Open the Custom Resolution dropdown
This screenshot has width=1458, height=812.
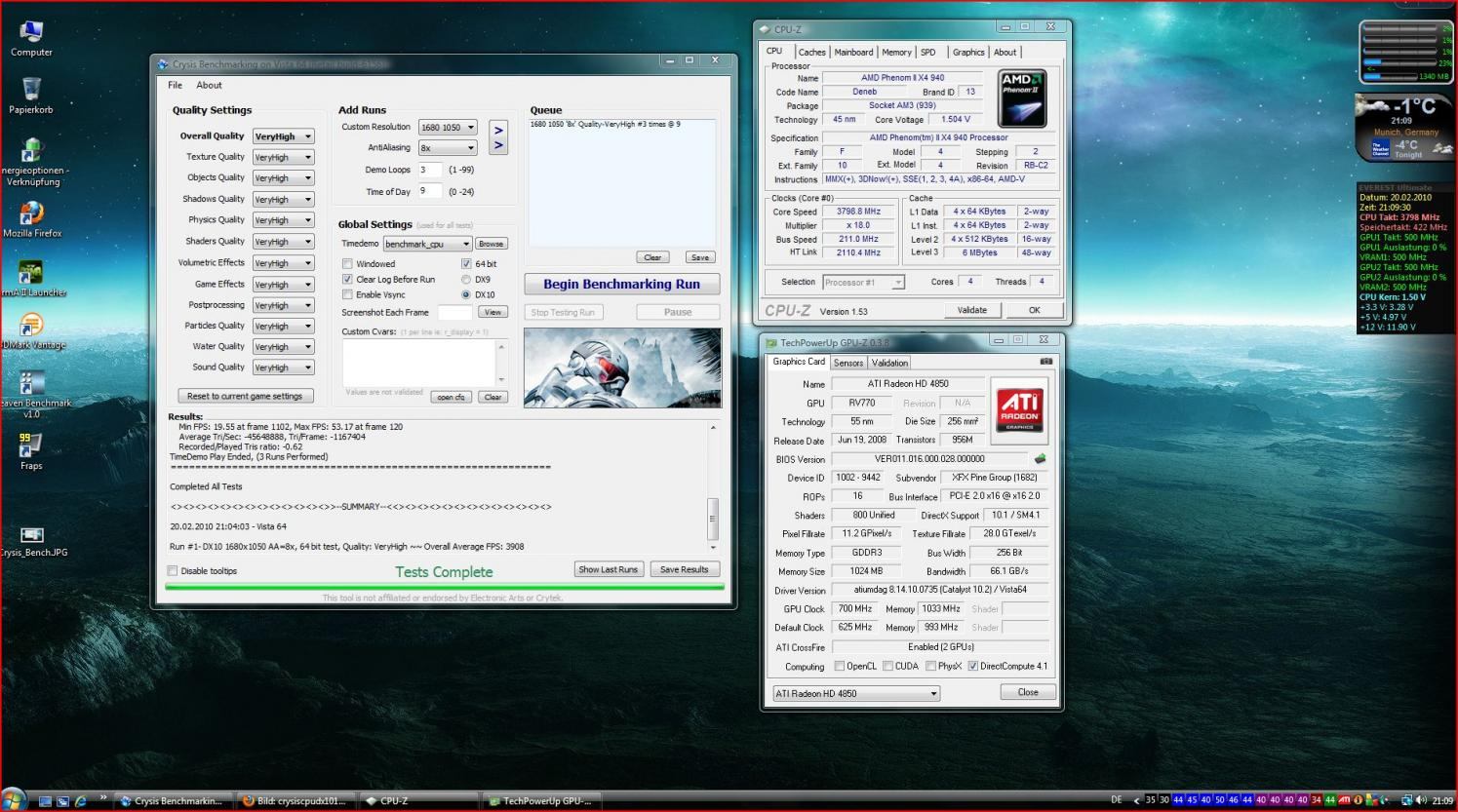click(x=448, y=128)
